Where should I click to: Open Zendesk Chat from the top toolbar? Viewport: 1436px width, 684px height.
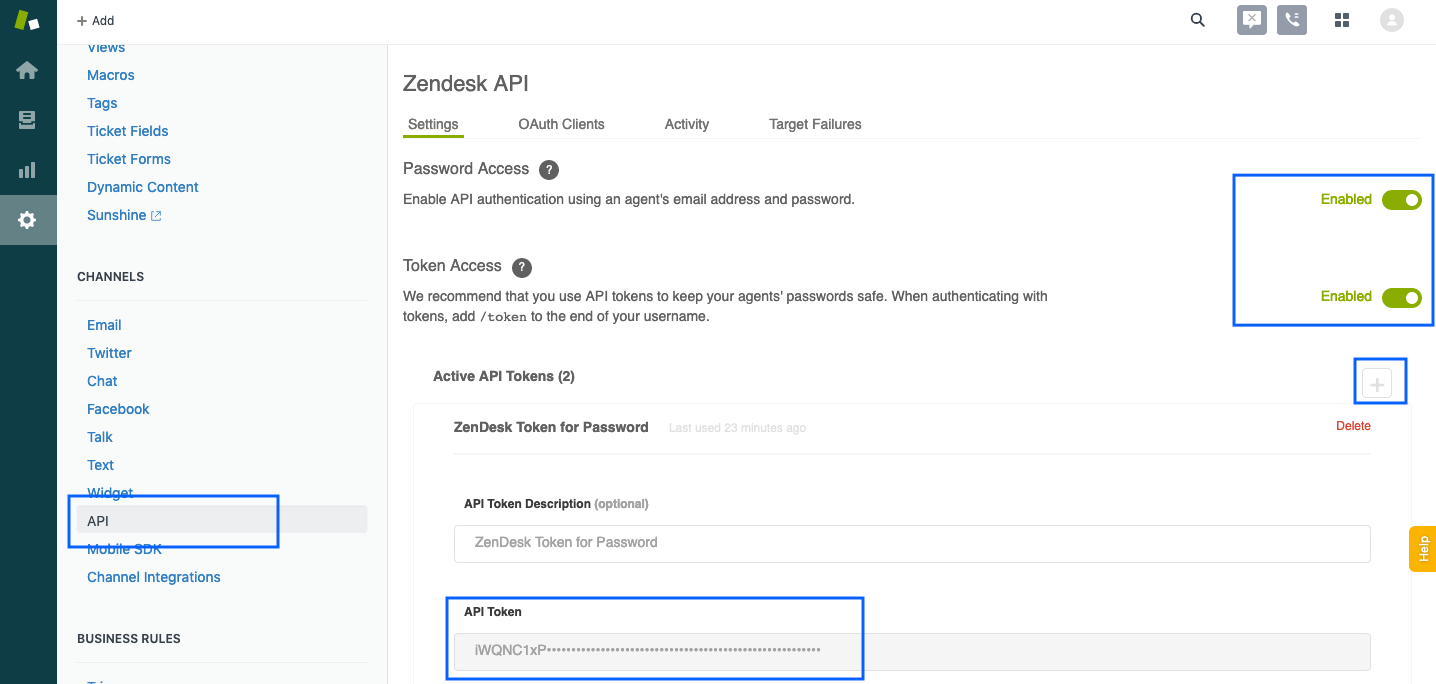[x=1251, y=19]
